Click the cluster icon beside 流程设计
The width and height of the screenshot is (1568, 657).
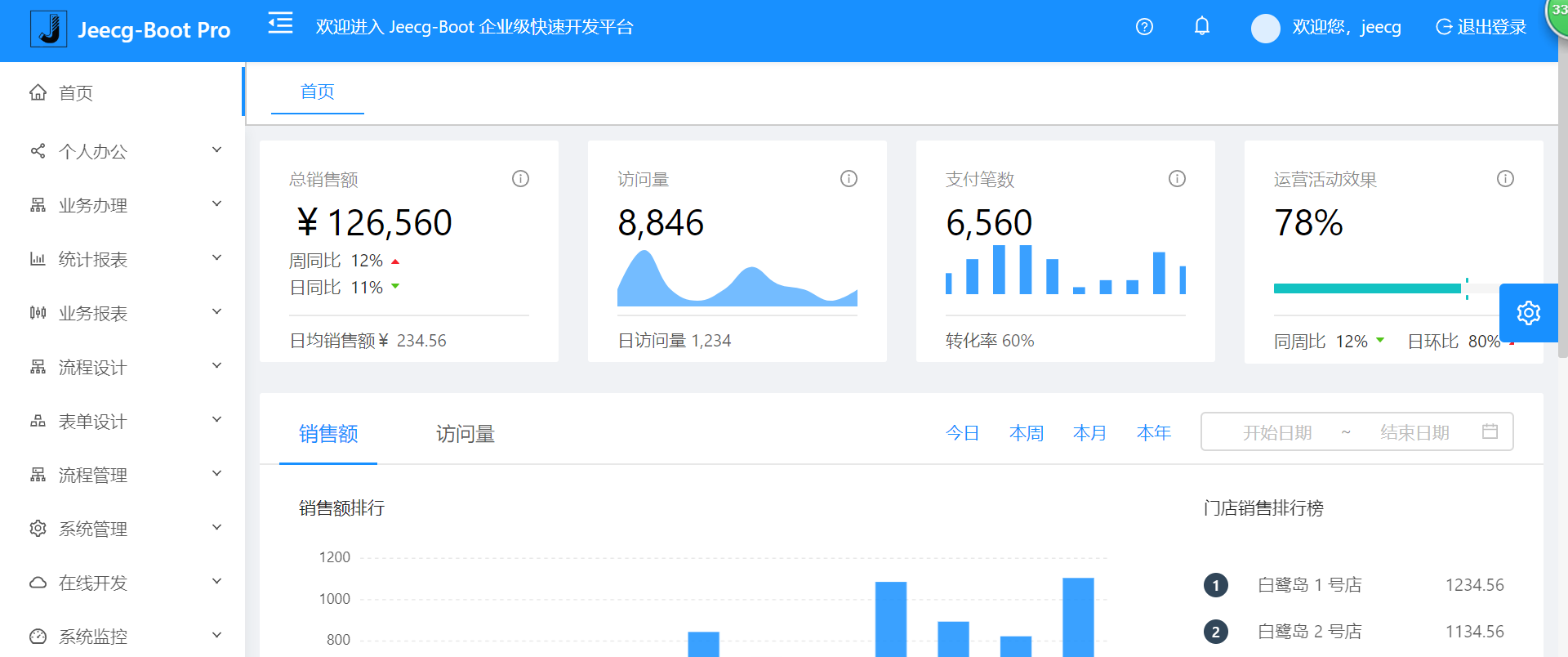38,367
